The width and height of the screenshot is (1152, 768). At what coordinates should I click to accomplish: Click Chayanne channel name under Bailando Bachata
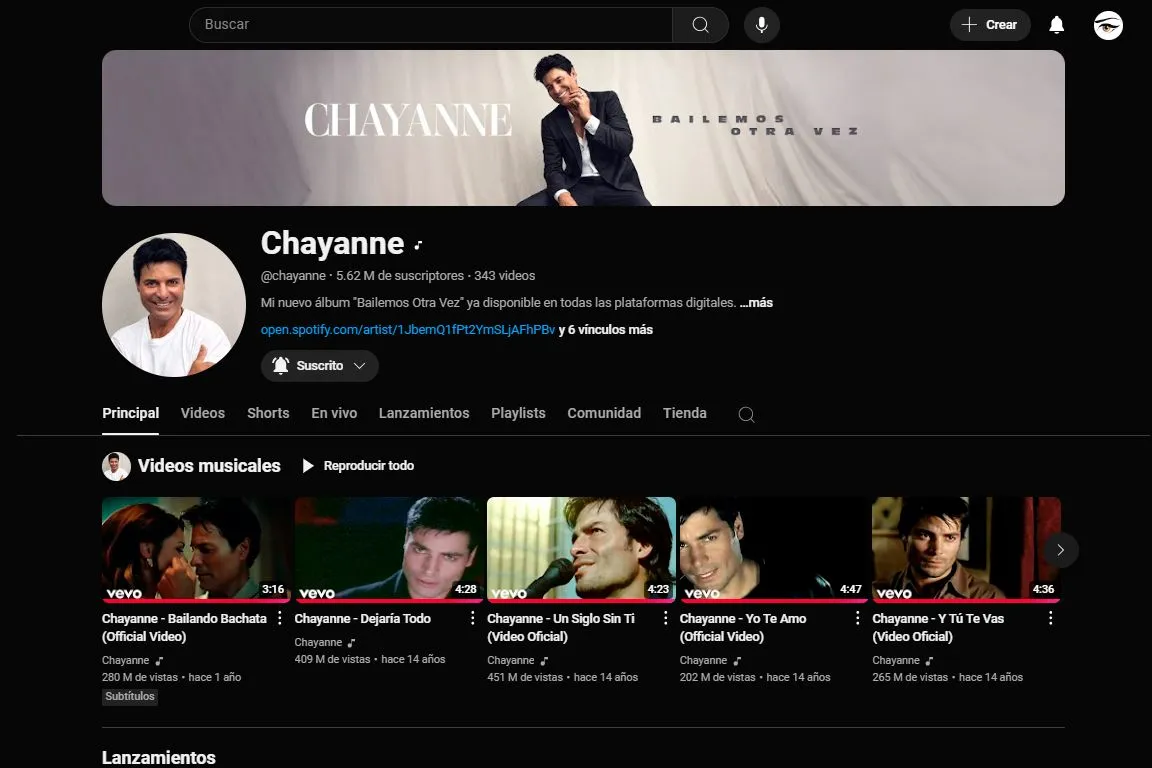tap(126, 661)
